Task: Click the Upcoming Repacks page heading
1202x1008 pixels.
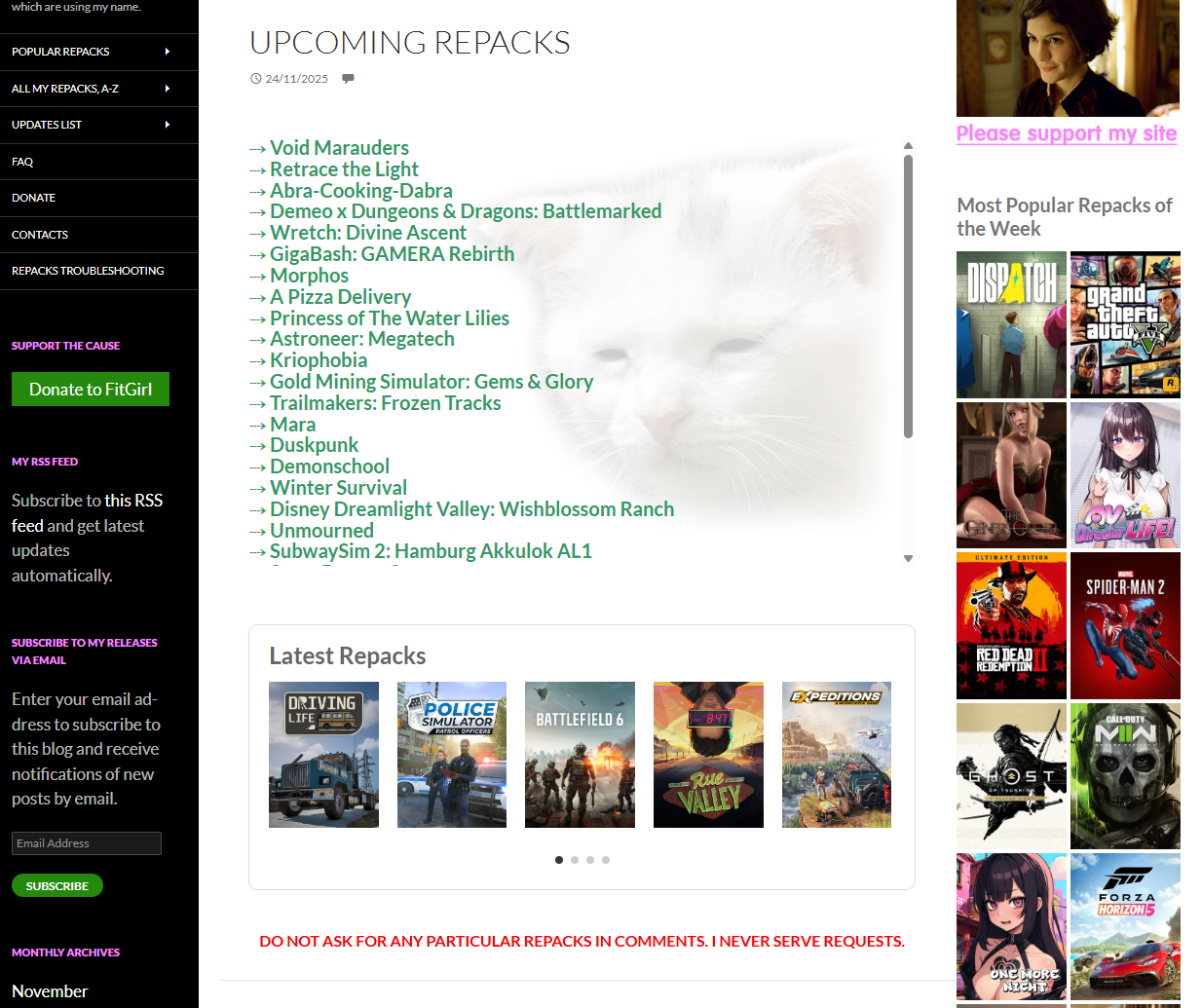Action: (410, 43)
